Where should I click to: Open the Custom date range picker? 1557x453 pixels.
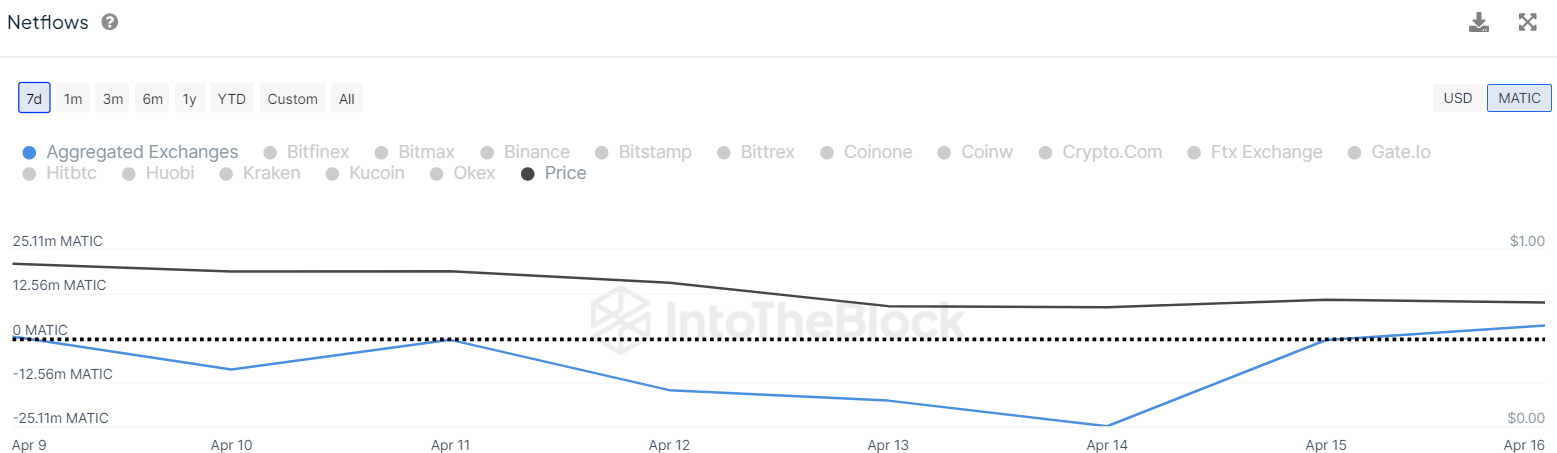[x=293, y=98]
